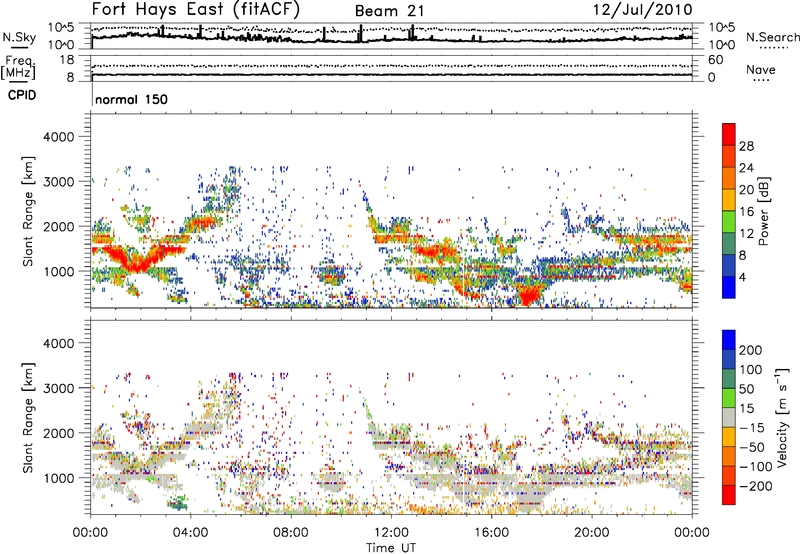Image resolution: width=800 pixels, height=554 pixels.
Task: Click the '18' frequency axis value
Action: click(67, 60)
